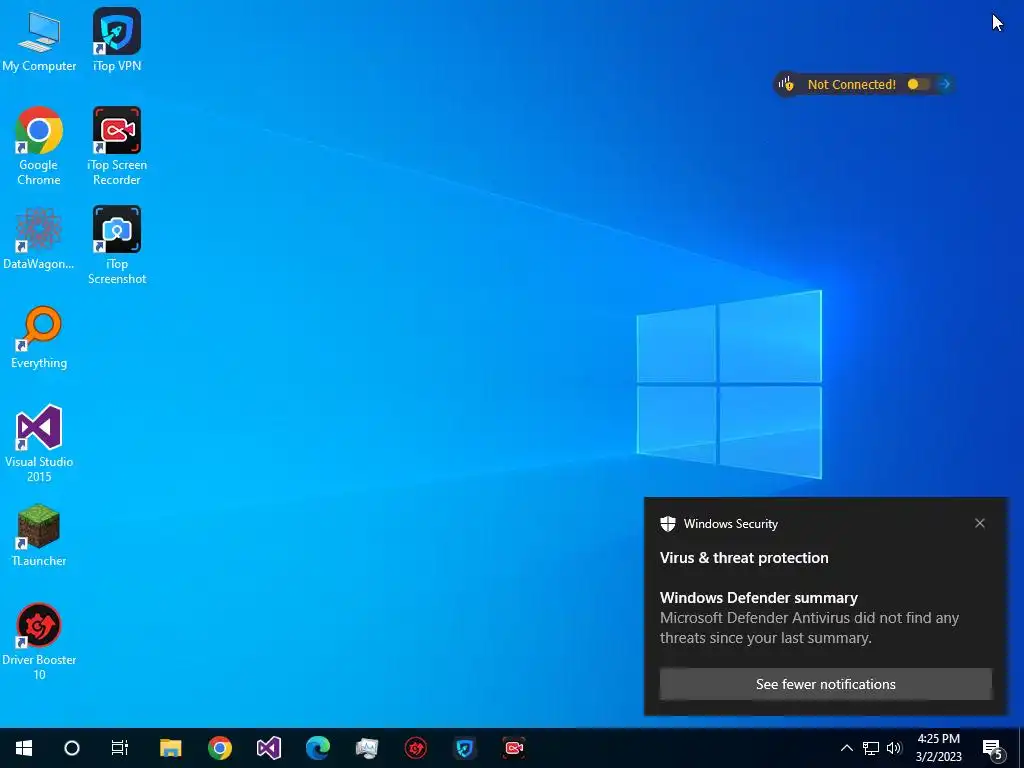Open Chrome from the taskbar

pos(220,748)
